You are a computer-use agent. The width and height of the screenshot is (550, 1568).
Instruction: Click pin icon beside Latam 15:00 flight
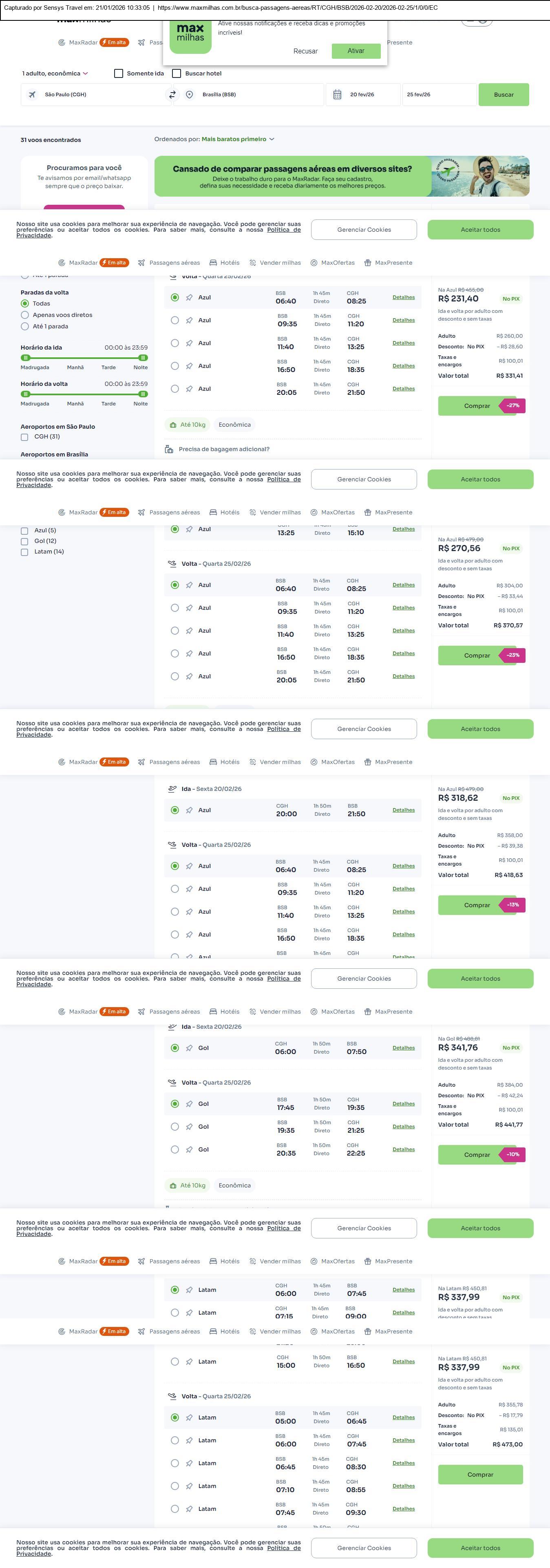(189, 1362)
